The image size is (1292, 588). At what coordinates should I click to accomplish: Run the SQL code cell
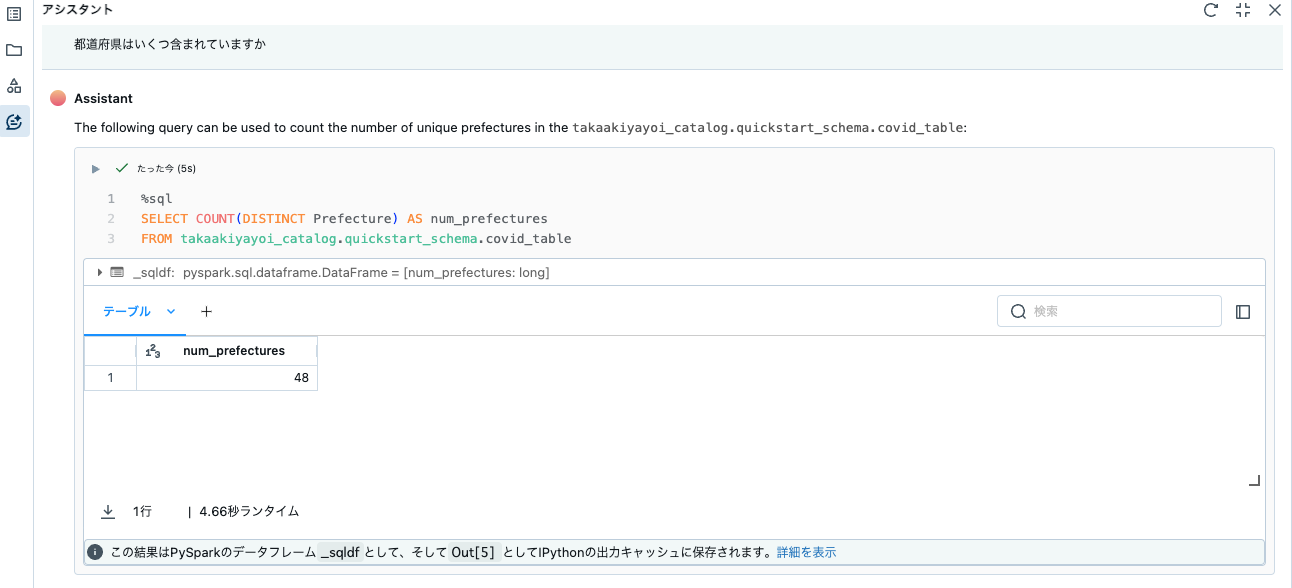(96, 169)
